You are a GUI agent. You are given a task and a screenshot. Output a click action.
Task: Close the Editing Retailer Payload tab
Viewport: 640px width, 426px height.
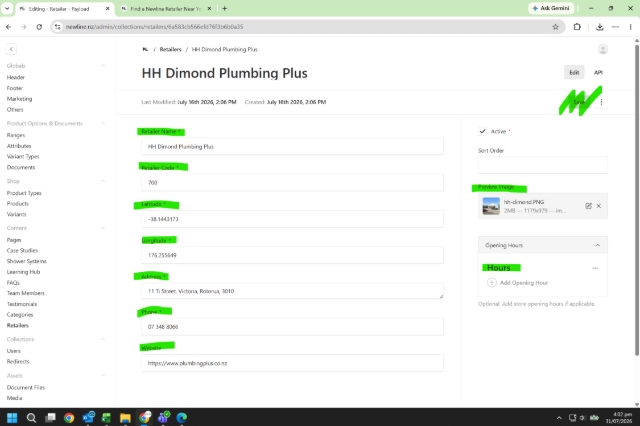coord(108,8)
